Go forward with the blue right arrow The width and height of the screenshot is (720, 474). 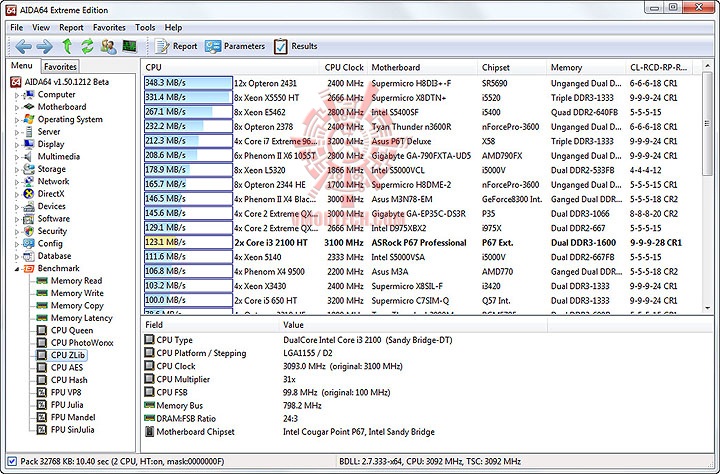pyautogui.click(x=45, y=46)
